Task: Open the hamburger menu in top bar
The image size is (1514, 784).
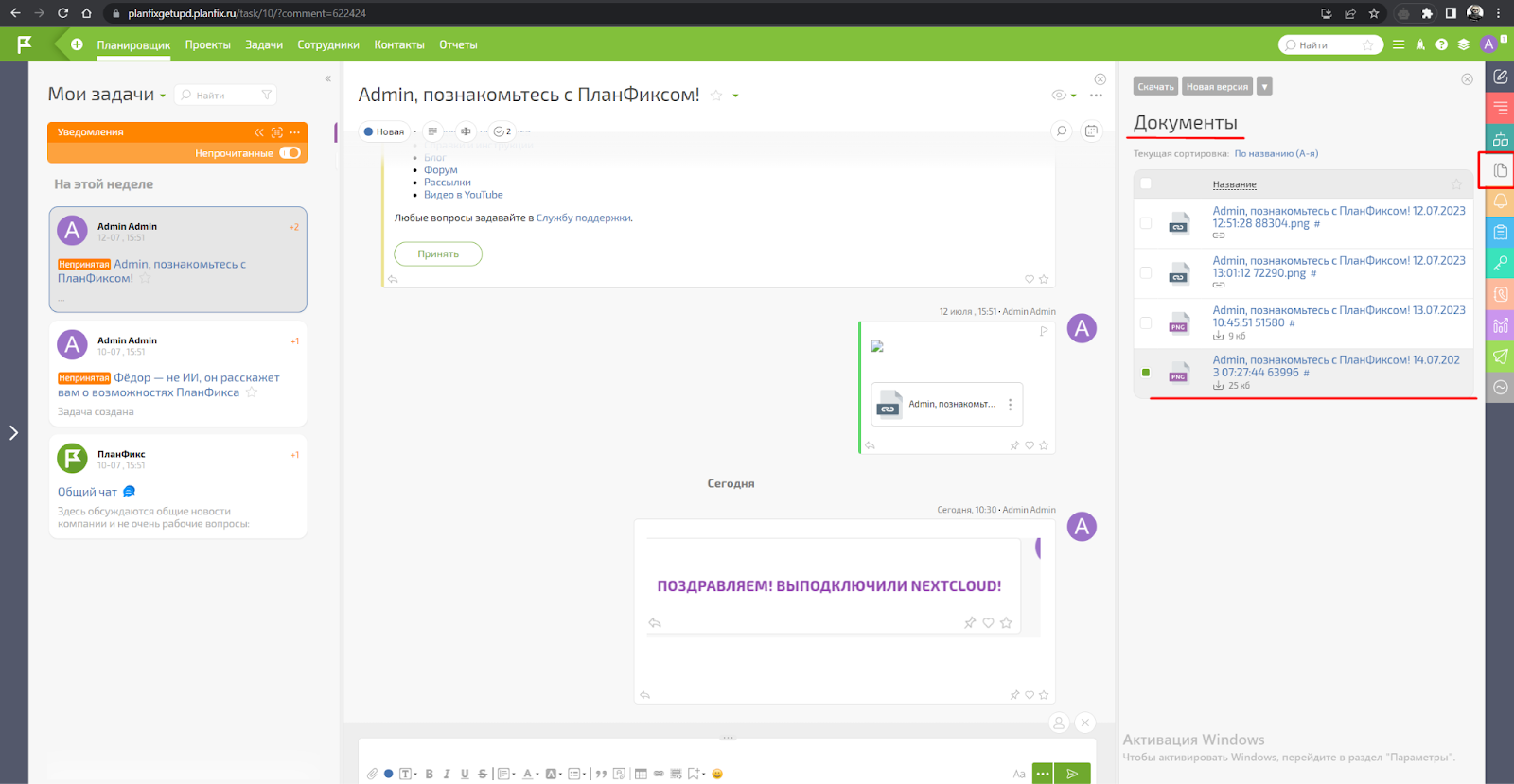Action: [1399, 44]
